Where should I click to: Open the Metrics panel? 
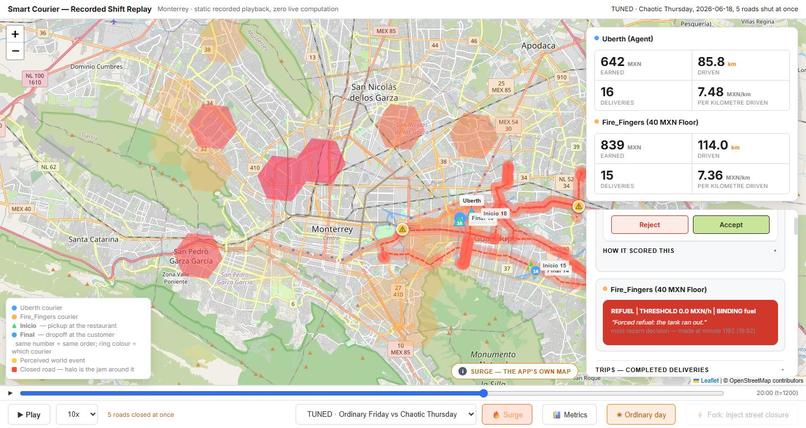[x=569, y=414]
